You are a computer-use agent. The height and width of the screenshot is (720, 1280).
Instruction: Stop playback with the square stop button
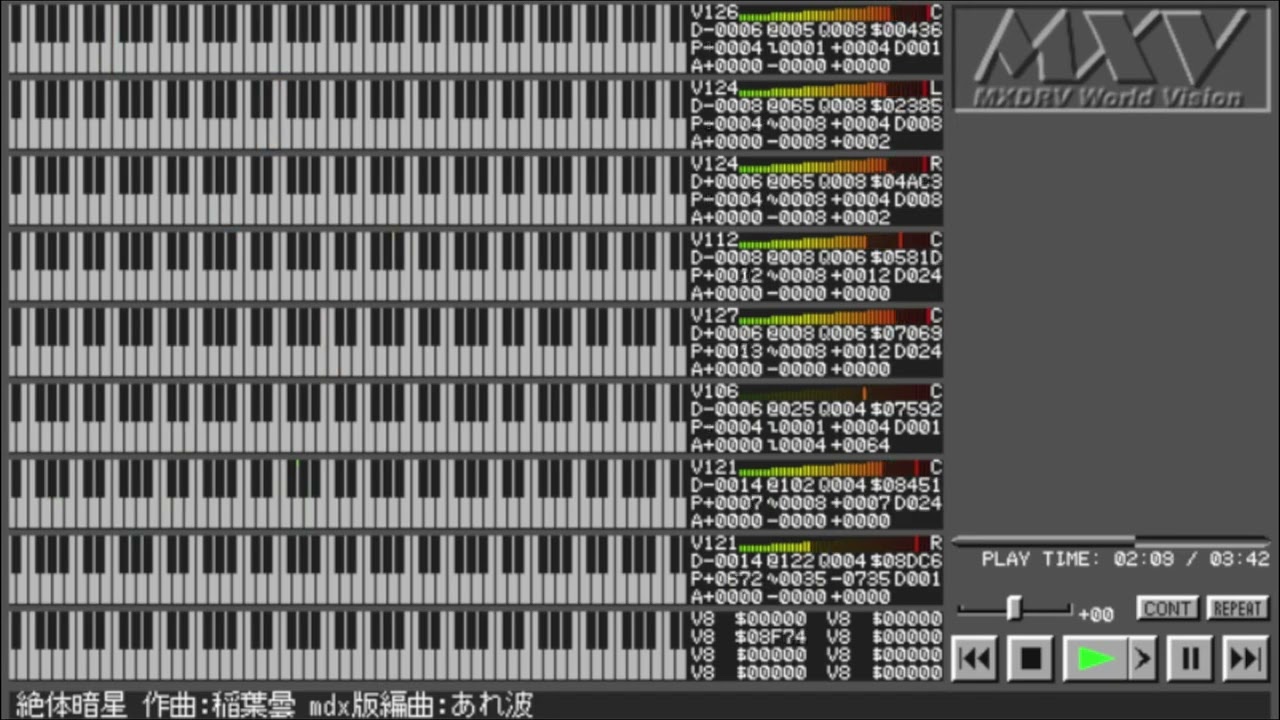(x=1031, y=658)
